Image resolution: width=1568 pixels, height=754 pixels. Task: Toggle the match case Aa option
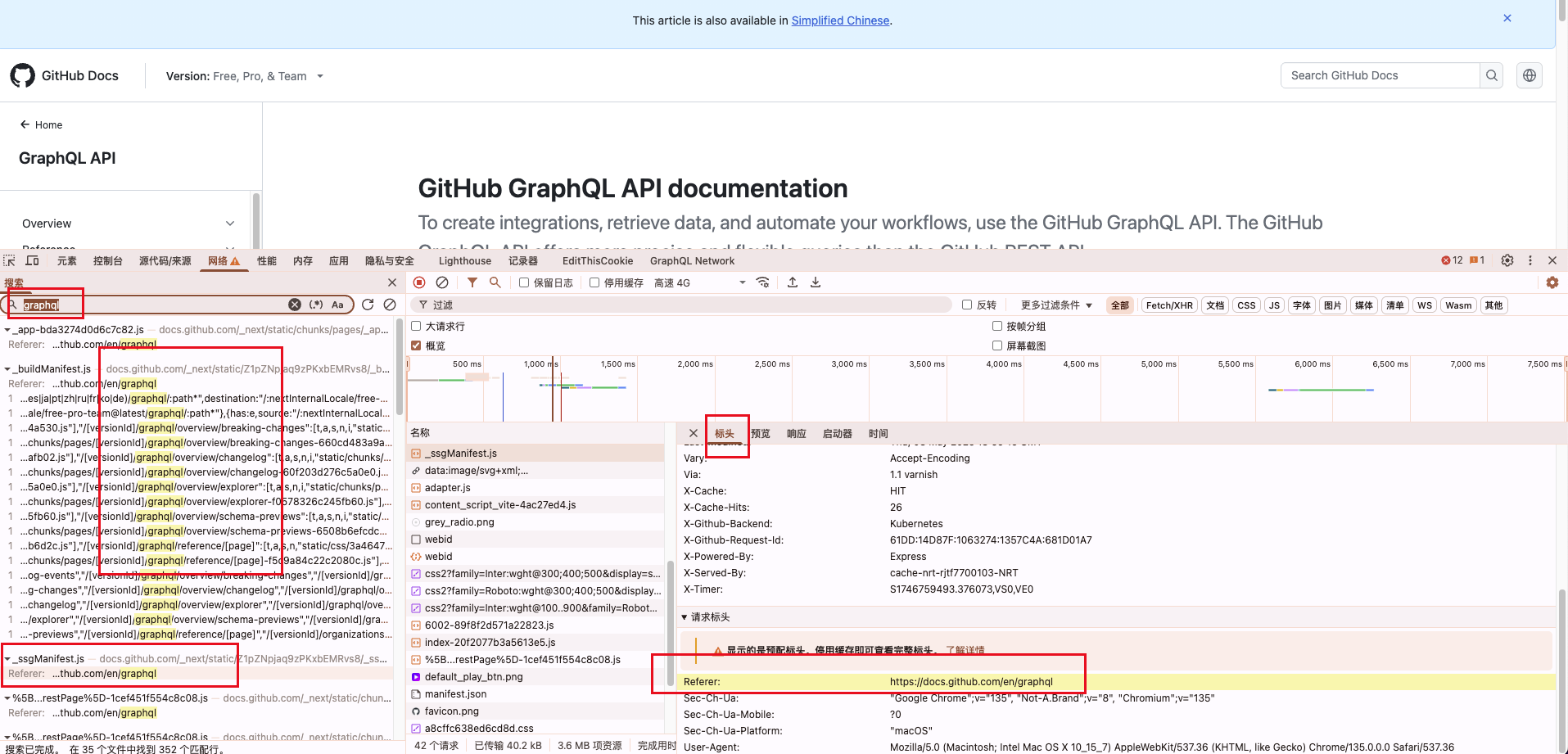[337, 305]
